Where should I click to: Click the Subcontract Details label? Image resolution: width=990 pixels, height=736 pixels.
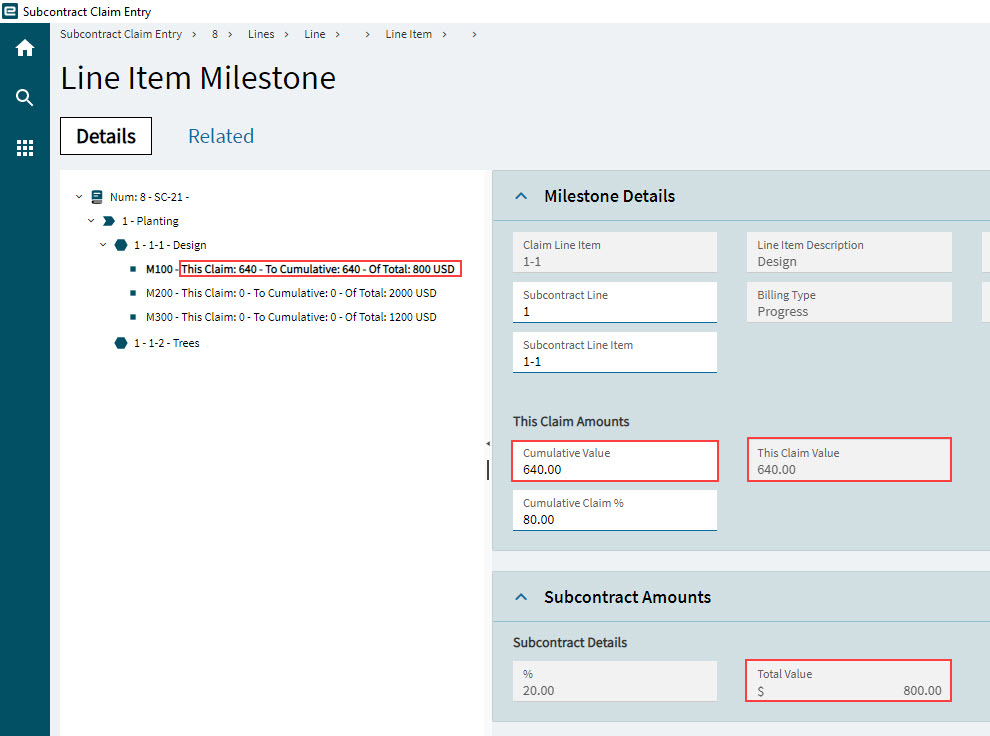point(570,643)
